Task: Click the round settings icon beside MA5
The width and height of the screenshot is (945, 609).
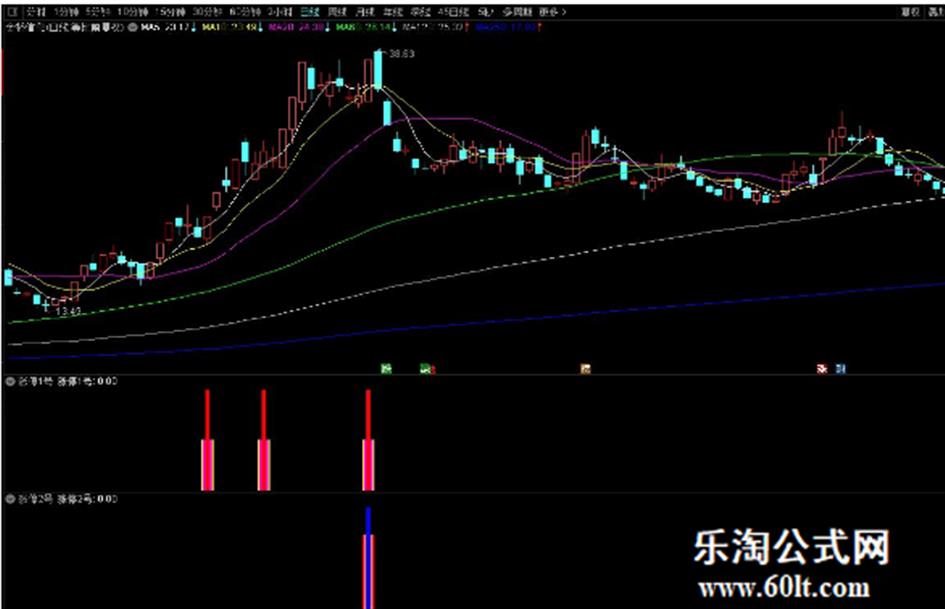Action: coord(132,27)
